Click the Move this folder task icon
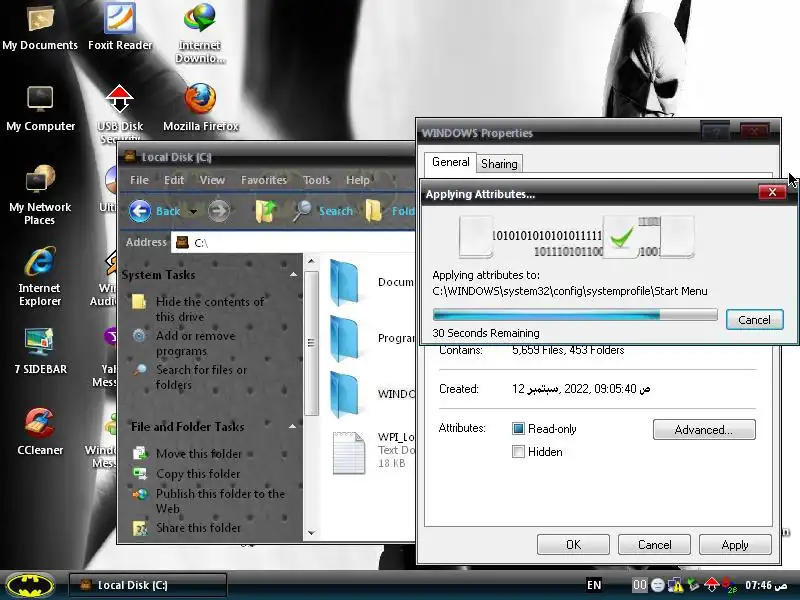The width and height of the screenshot is (800, 600). coord(140,453)
